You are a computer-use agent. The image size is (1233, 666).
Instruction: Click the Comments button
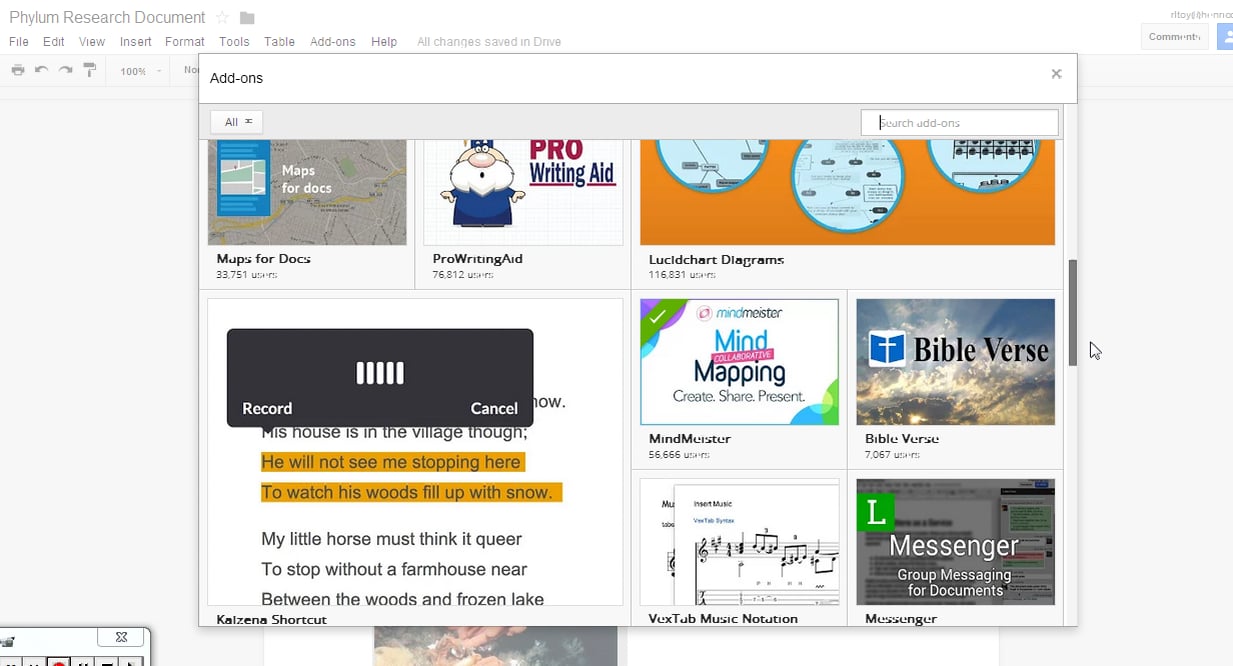(1175, 37)
